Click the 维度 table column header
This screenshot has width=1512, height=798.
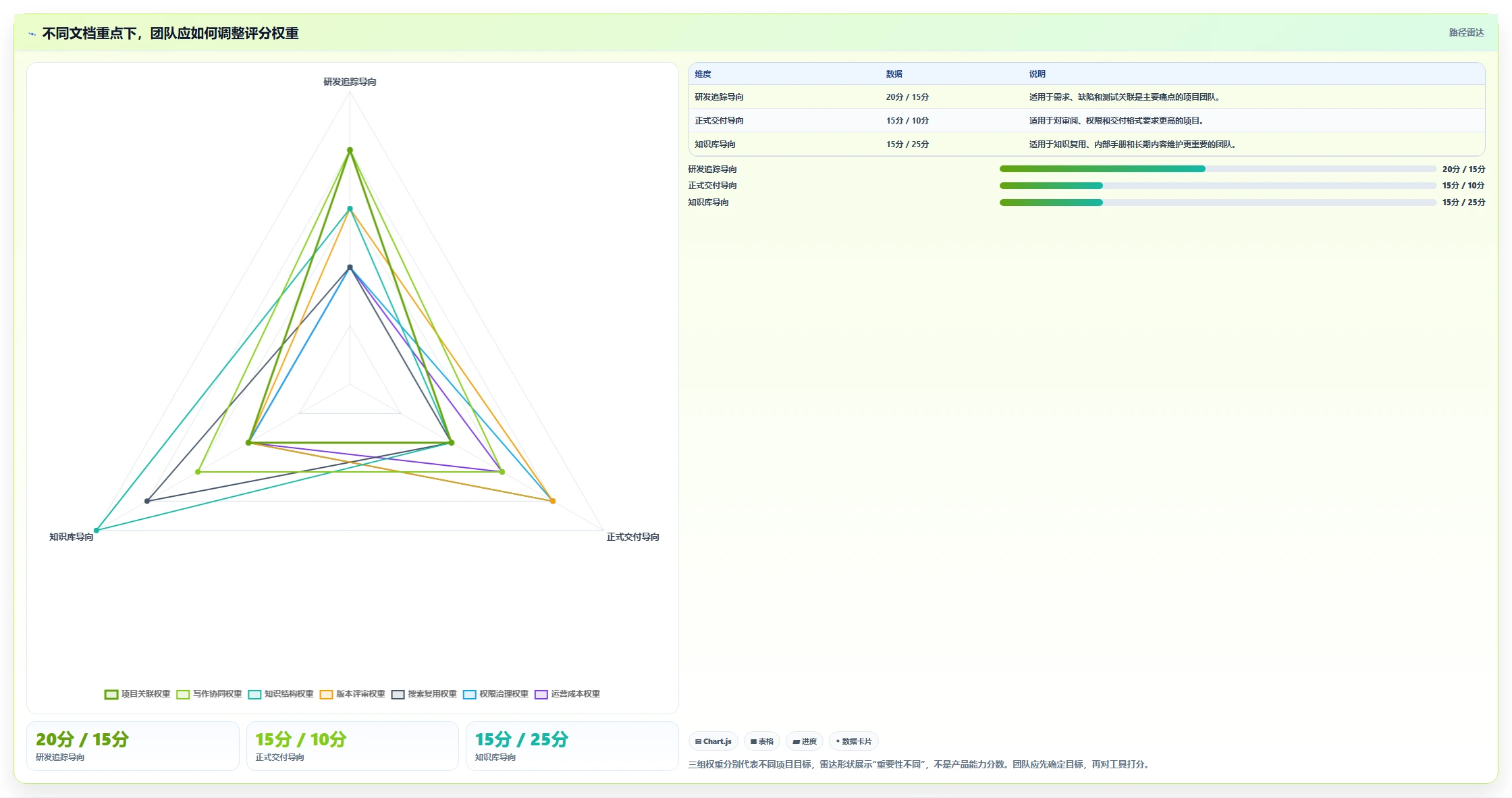(703, 74)
